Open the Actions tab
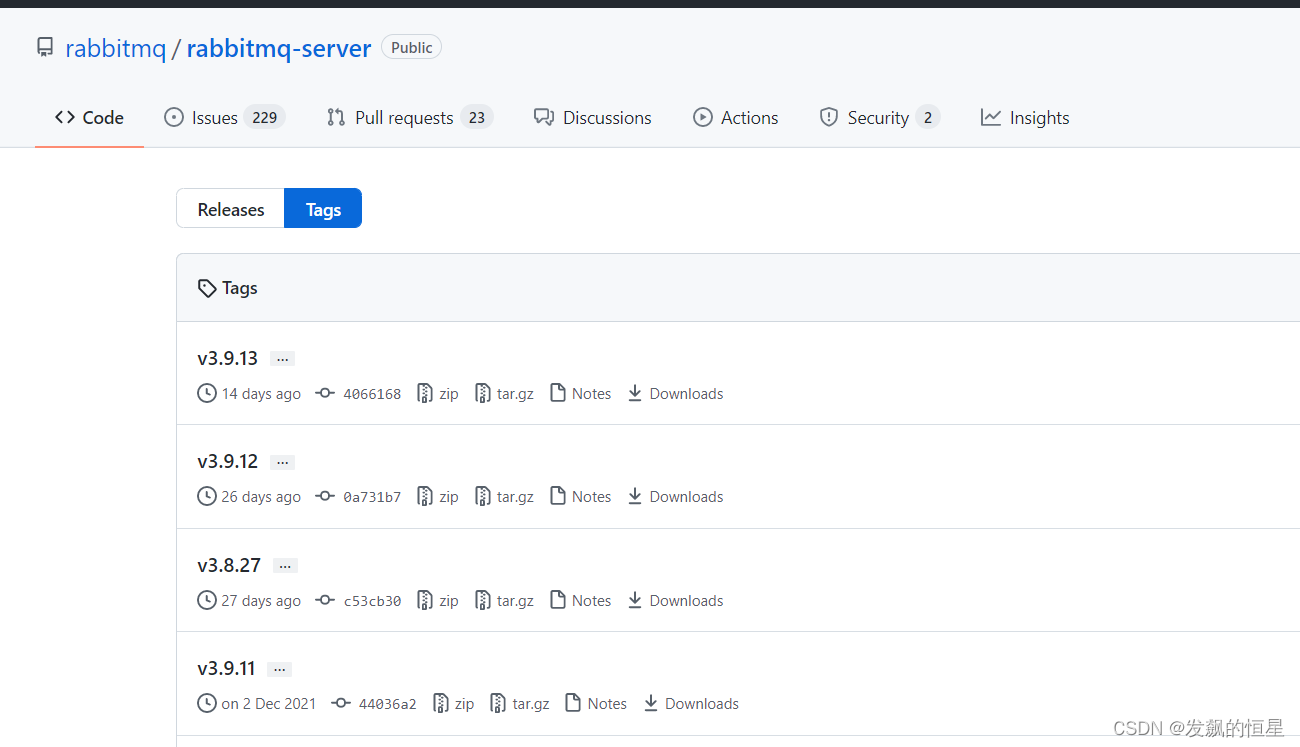The image size is (1300, 747). tap(736, 118)
